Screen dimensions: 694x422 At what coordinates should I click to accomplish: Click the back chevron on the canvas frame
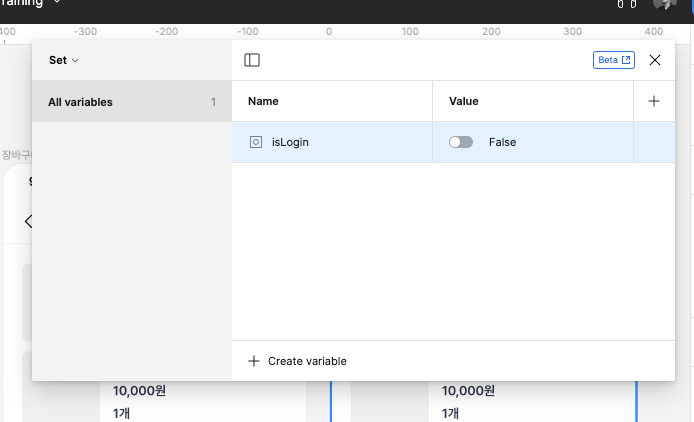coord(29,221)
